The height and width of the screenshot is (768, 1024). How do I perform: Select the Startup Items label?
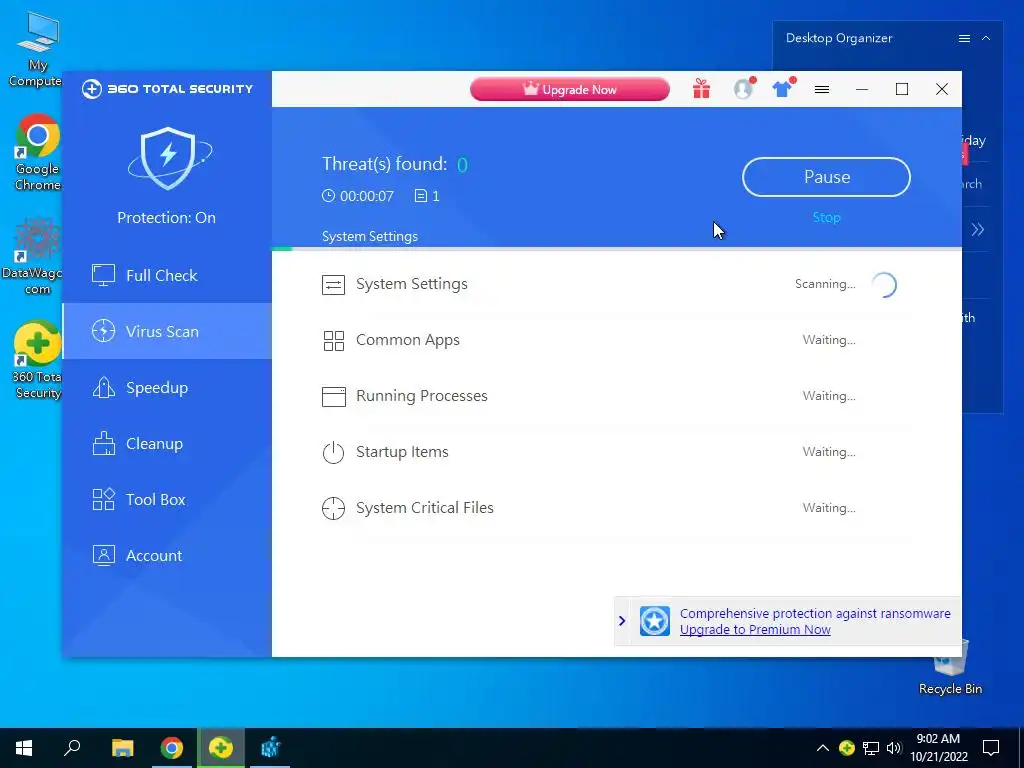click(x=402, y=452)
